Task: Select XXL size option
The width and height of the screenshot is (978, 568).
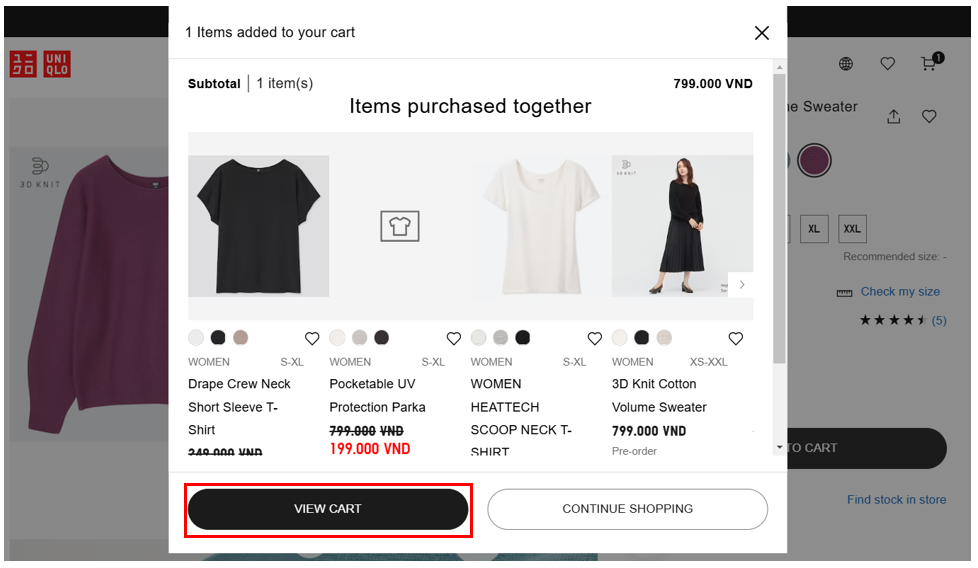Action: click(x=852, y=229)
